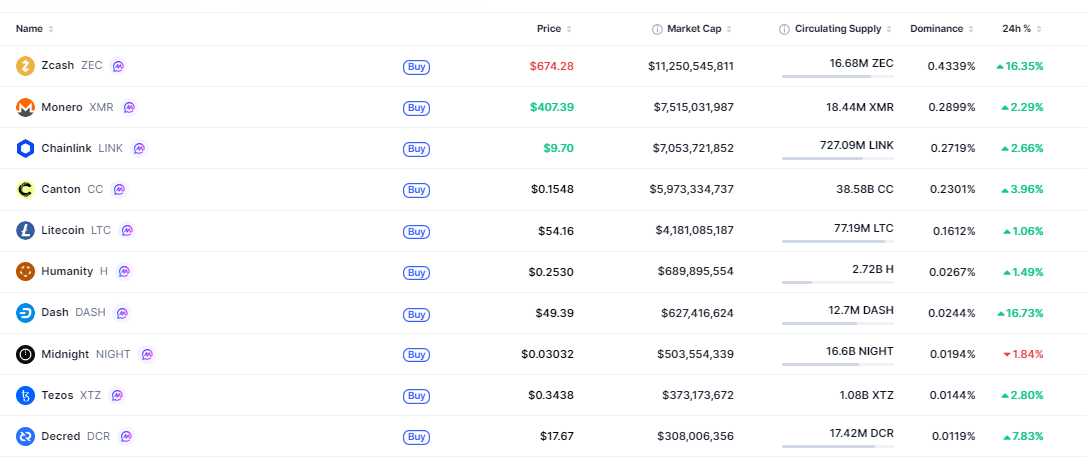
Task: Open the purple chat icon beside XMR
Action: pos(129,107)
